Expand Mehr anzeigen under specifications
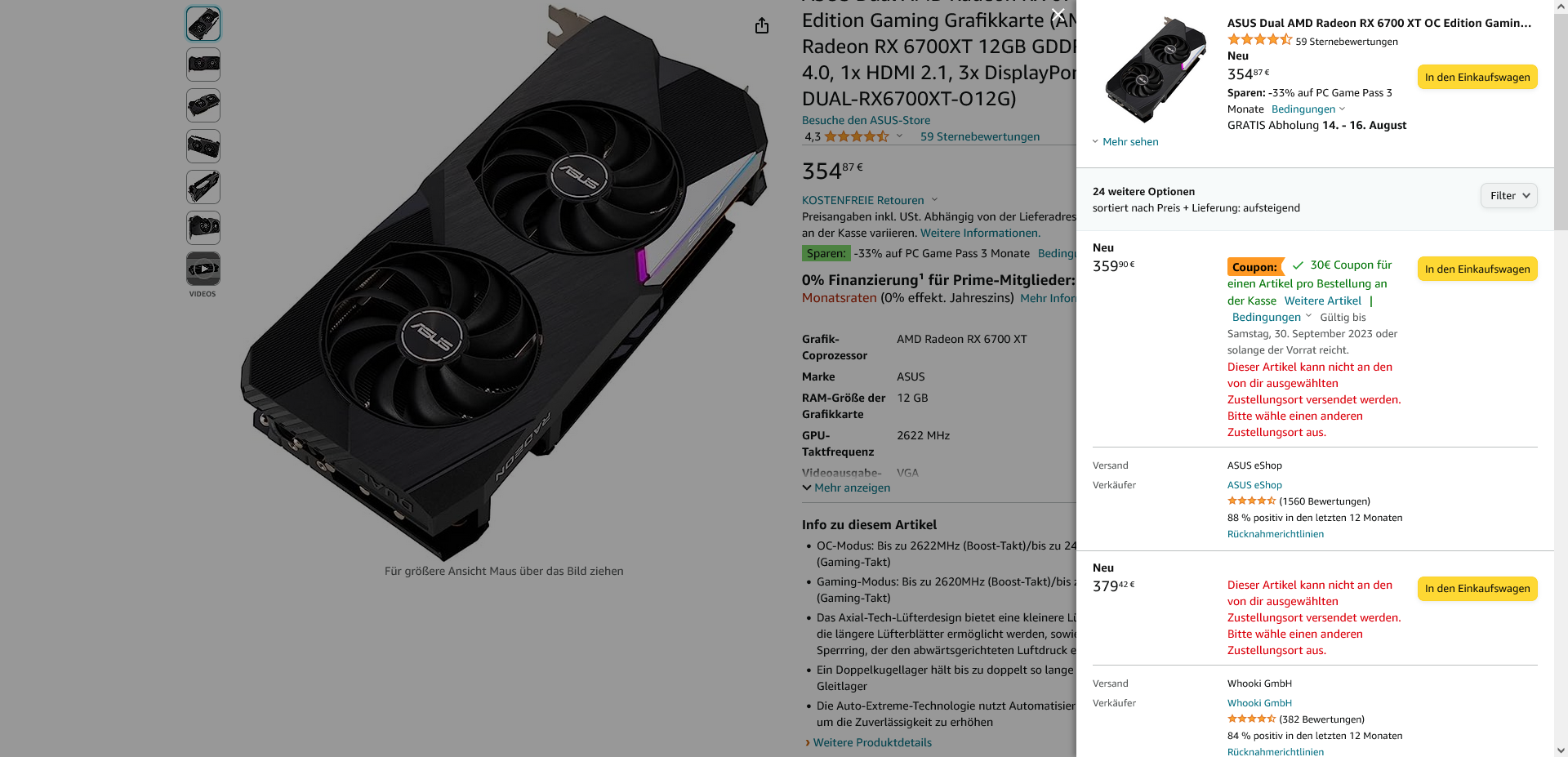The height and width of the screenshot is (757, 1568). [x=846, y=488]
